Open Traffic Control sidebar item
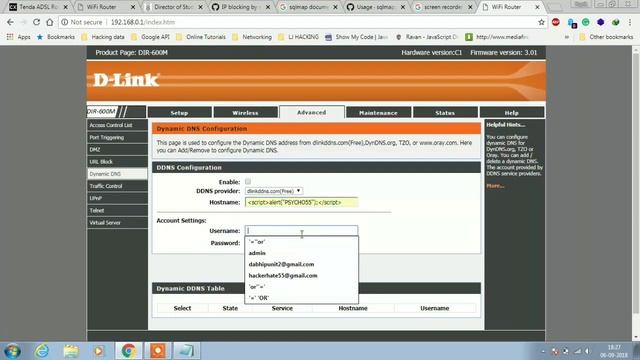Image resolution: width=640 pixels, height=360 pixels. pos(117,186)
